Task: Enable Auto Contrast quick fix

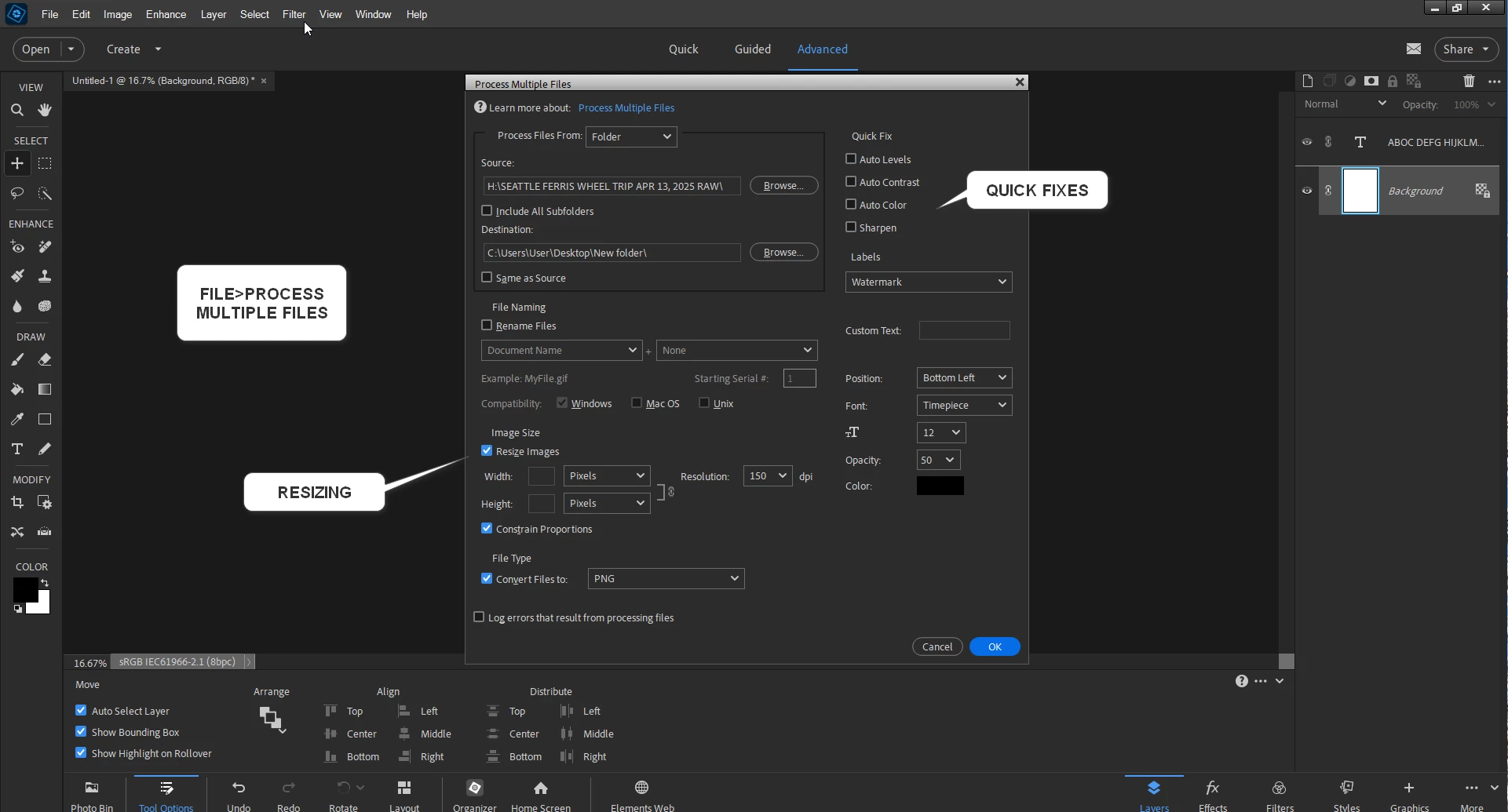Action: coord(851,181)
